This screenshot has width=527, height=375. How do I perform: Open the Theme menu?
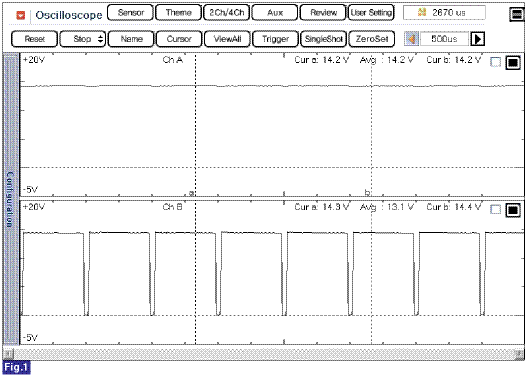(x=178, y=13)
